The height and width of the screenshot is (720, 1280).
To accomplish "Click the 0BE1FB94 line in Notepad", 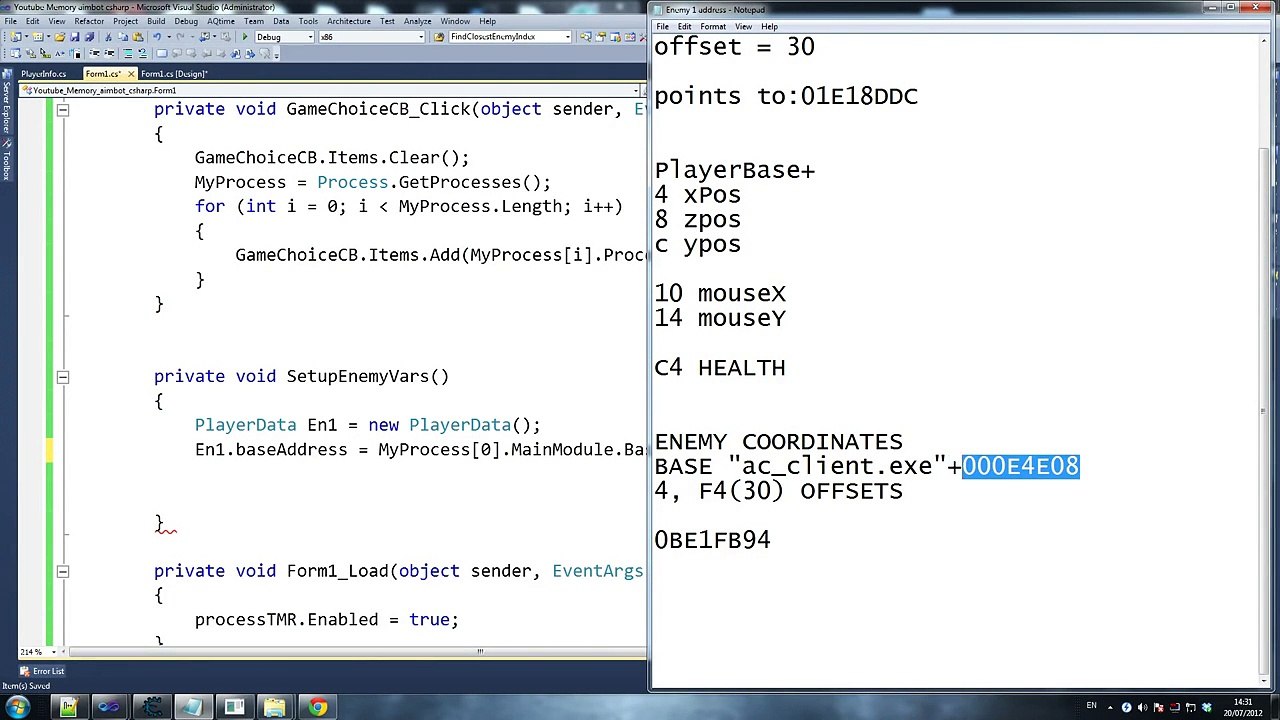I will click(x=712, y=540).
